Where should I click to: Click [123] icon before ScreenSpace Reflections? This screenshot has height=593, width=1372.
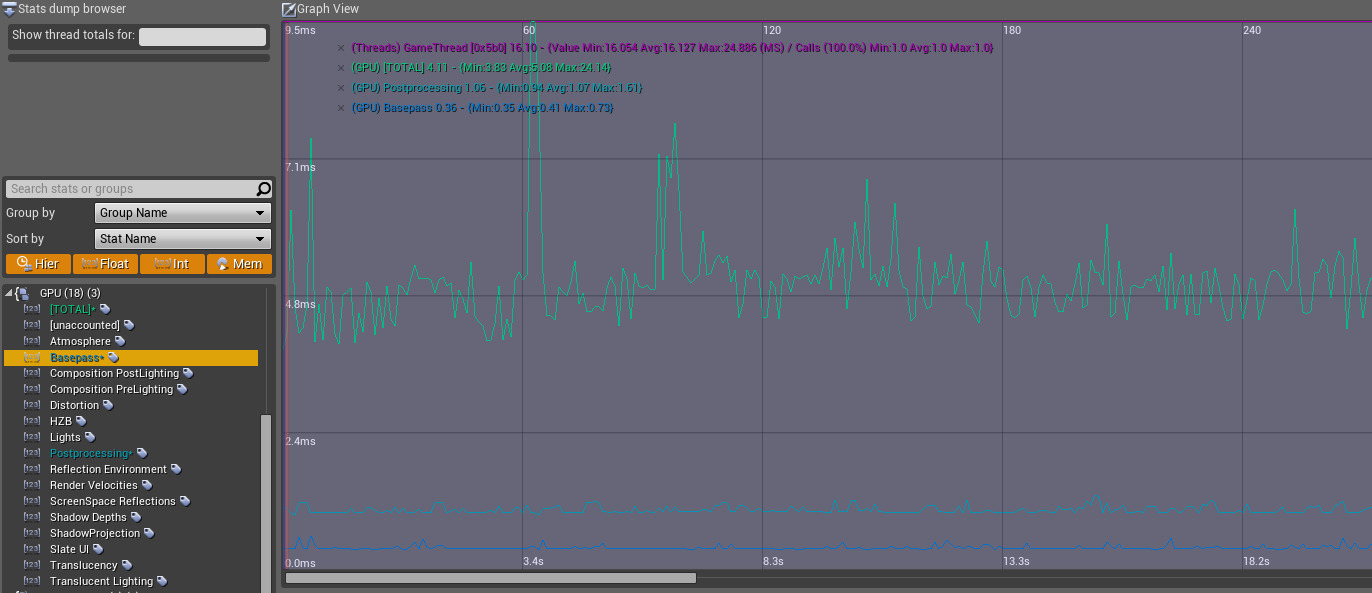(32, 501)
